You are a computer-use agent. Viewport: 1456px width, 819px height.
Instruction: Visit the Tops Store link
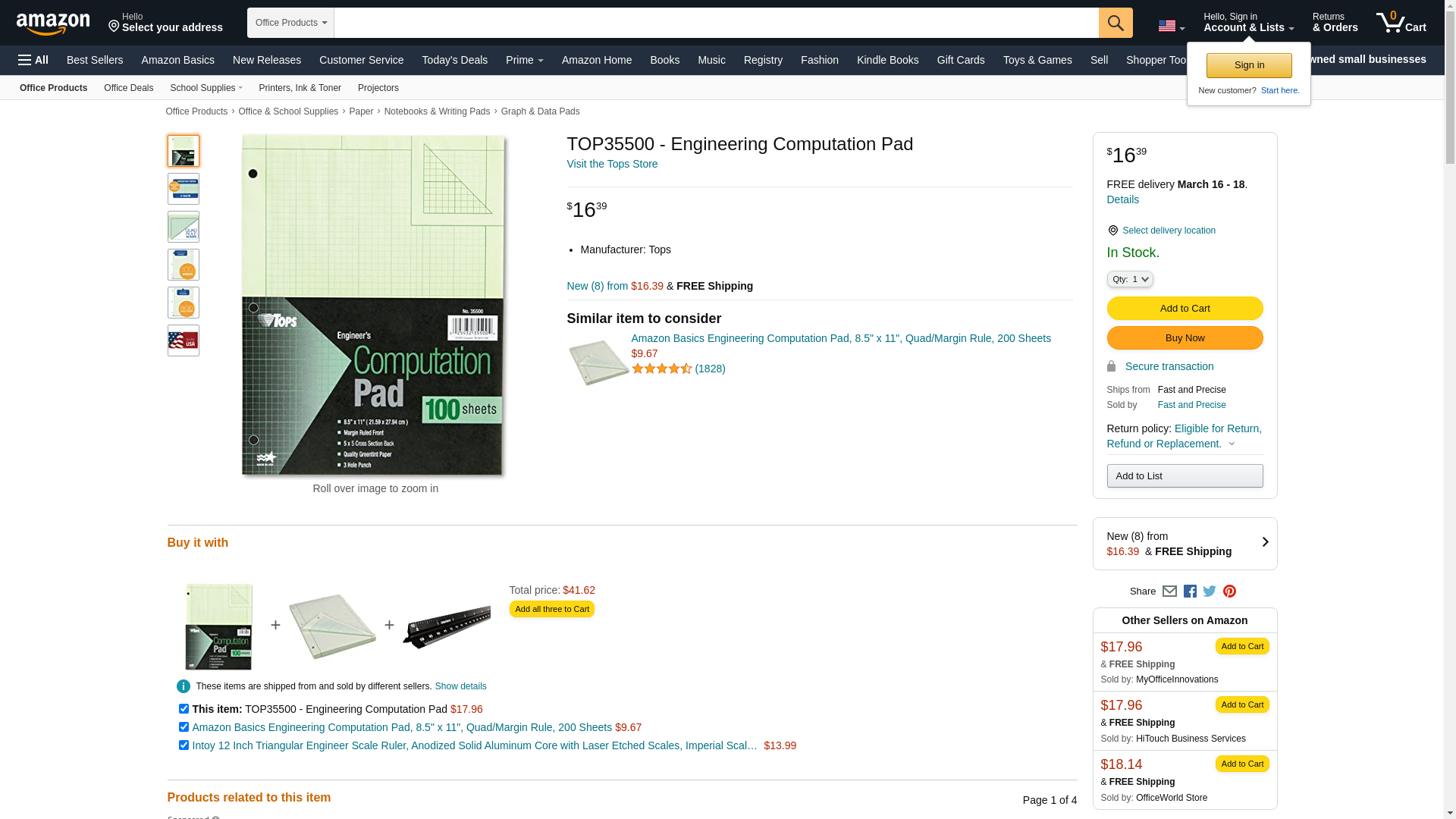[x=612, y=164]
